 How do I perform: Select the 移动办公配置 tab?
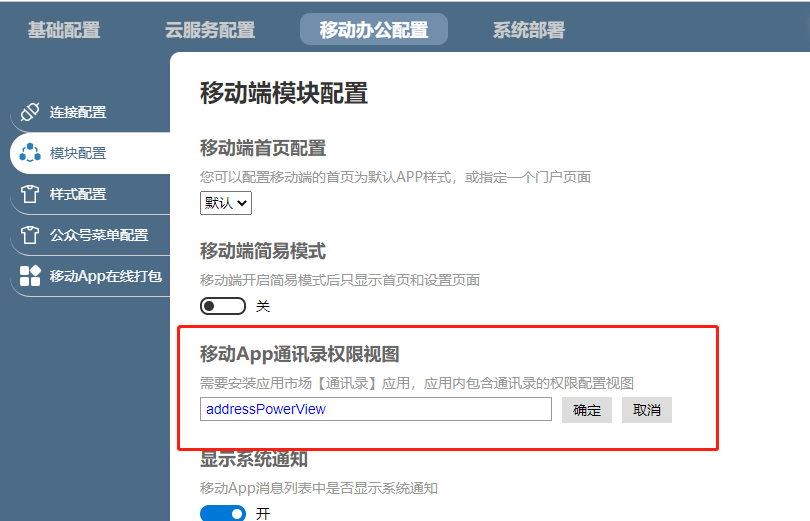coord(373,29)
